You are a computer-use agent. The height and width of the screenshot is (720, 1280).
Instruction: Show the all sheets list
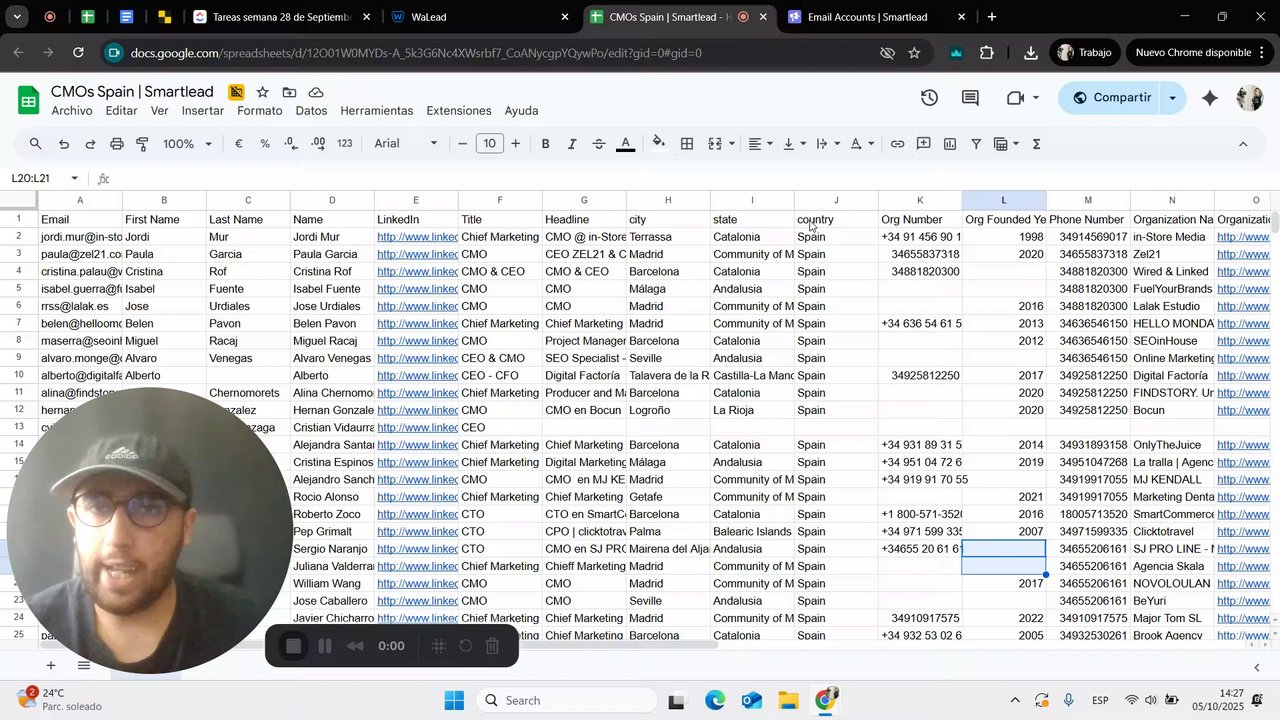pyautogui.click(x=84, y=666)
